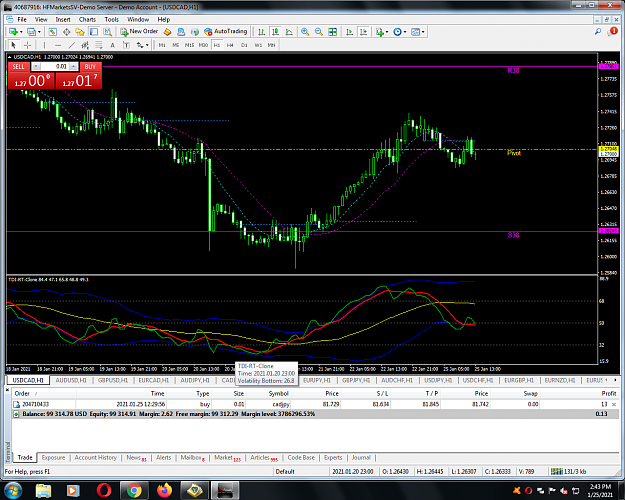
Task: Select the crosshair tool
Action: (x=28, y=45)
